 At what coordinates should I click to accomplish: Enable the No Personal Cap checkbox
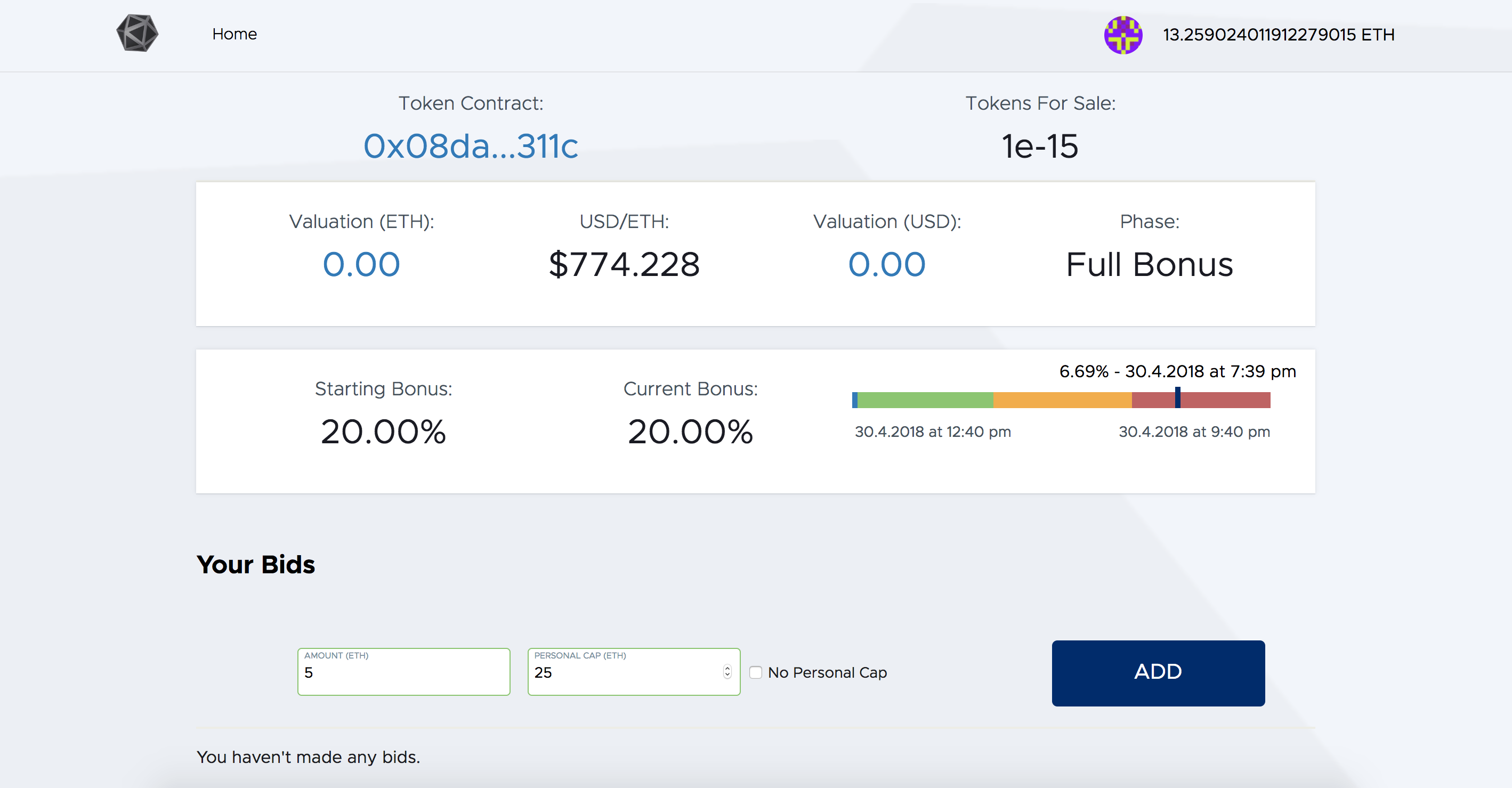click(x=755, y=672)
